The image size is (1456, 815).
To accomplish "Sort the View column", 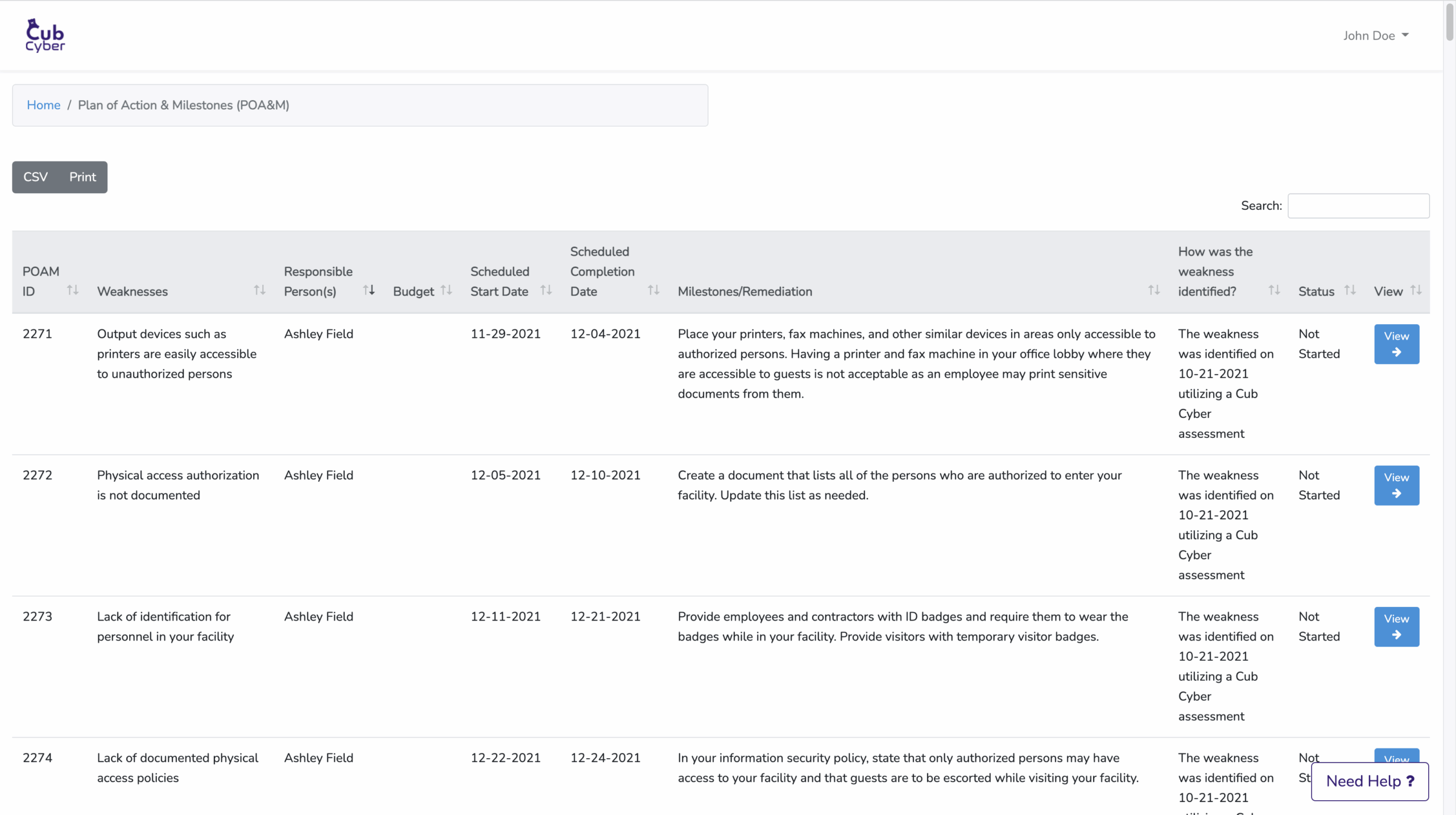I will [x=1416, y=290].
